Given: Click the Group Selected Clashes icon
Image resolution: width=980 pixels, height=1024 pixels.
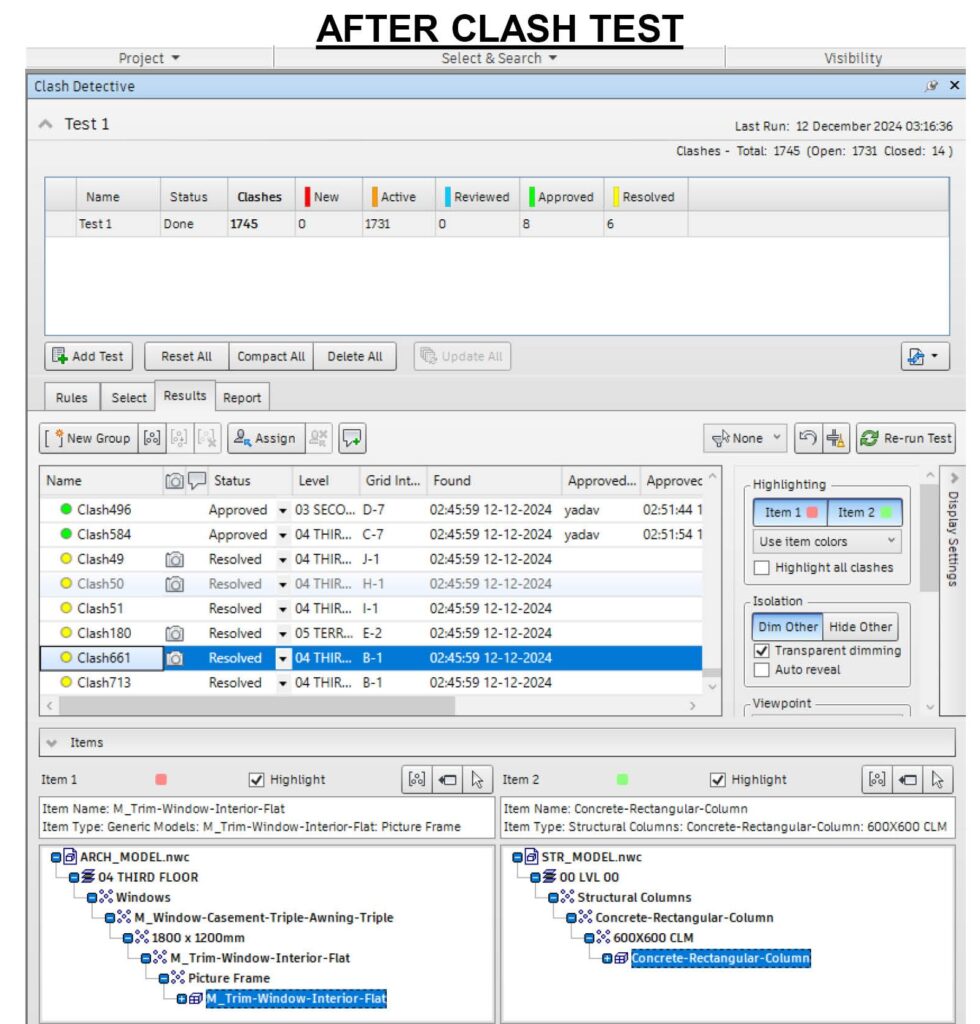Looking at the screenshot, I should click(x=152, y=438).
